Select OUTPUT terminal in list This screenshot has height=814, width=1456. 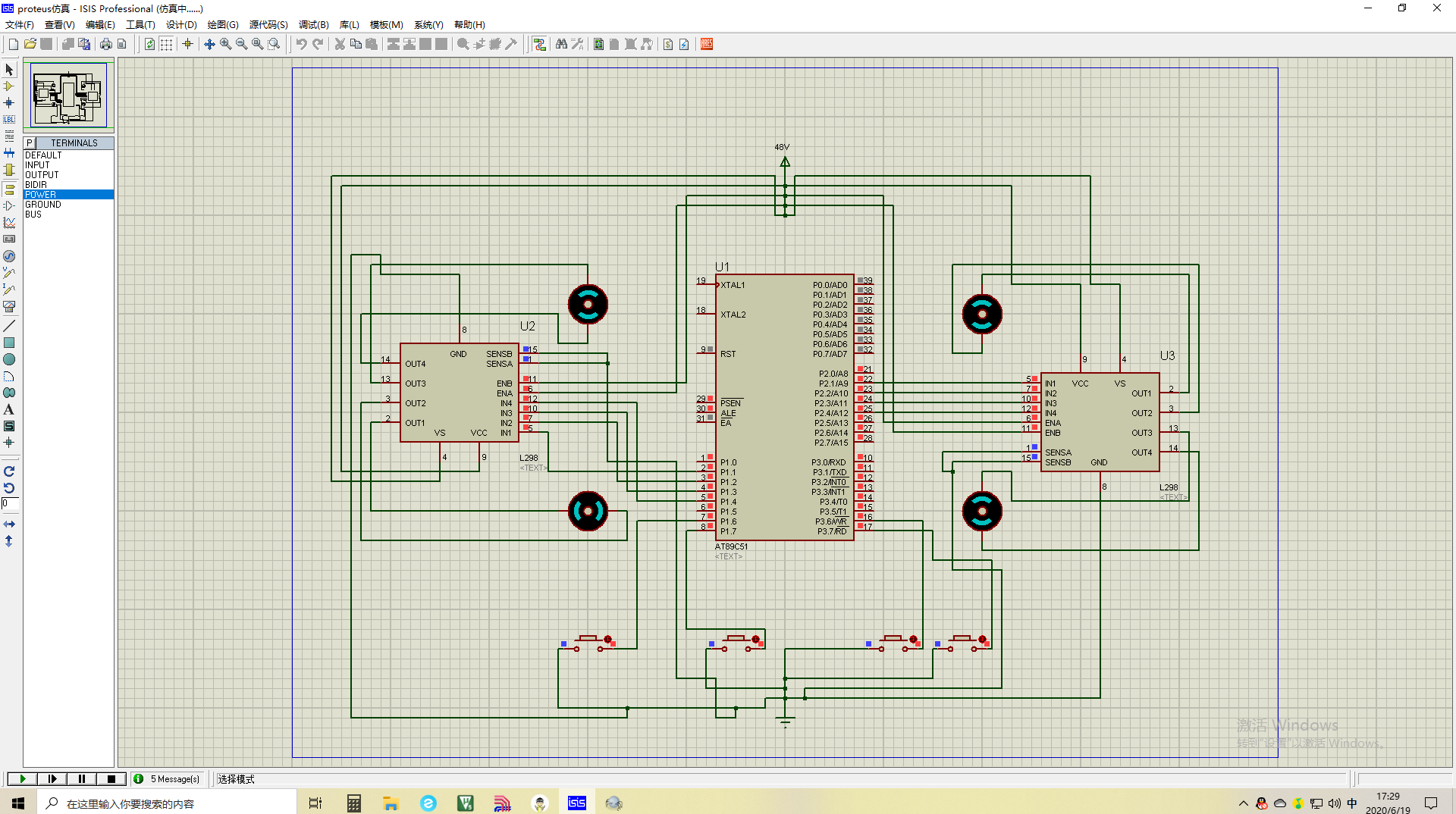pos(68,175)
